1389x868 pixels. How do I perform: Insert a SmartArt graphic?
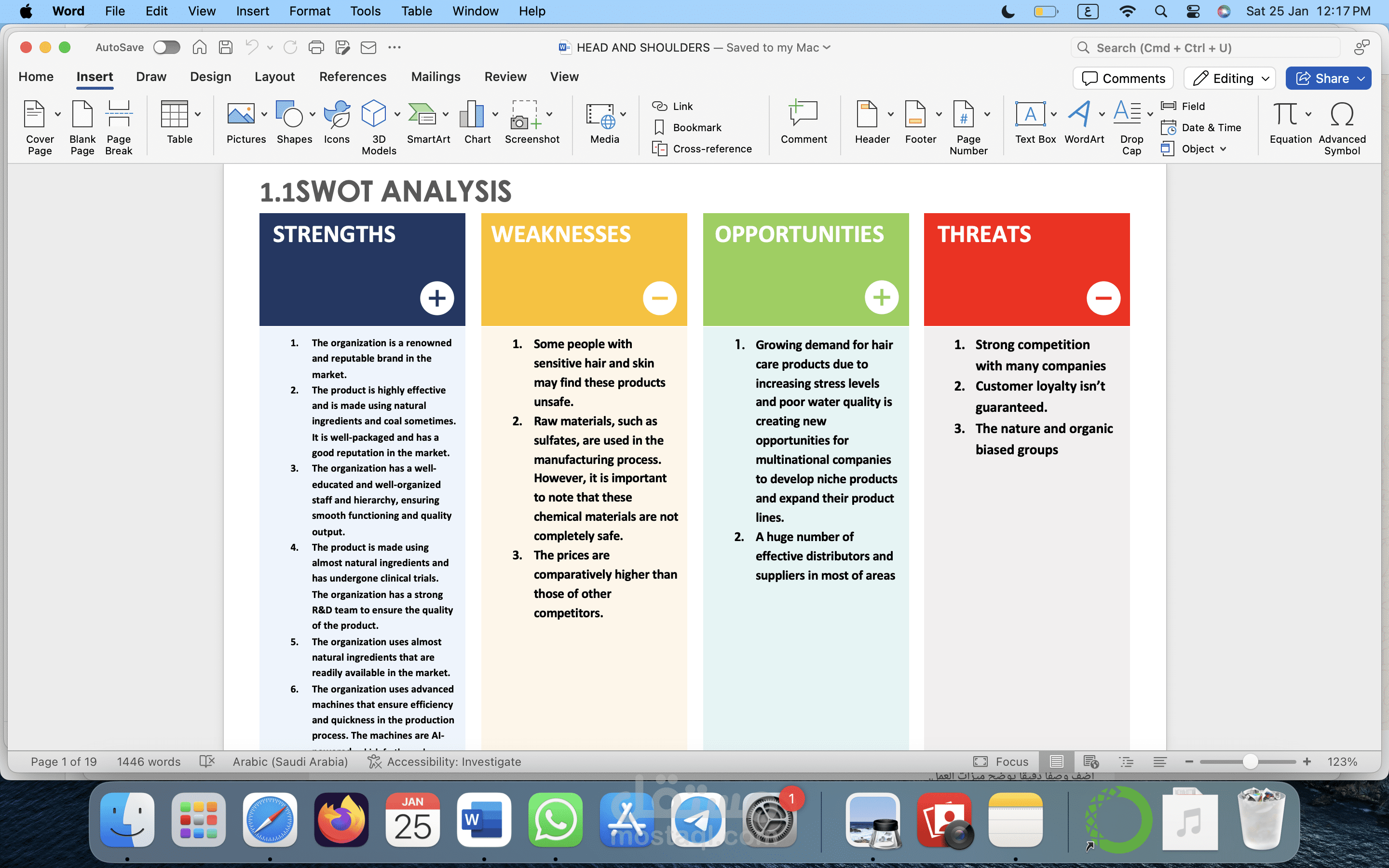tap(428, 122)
